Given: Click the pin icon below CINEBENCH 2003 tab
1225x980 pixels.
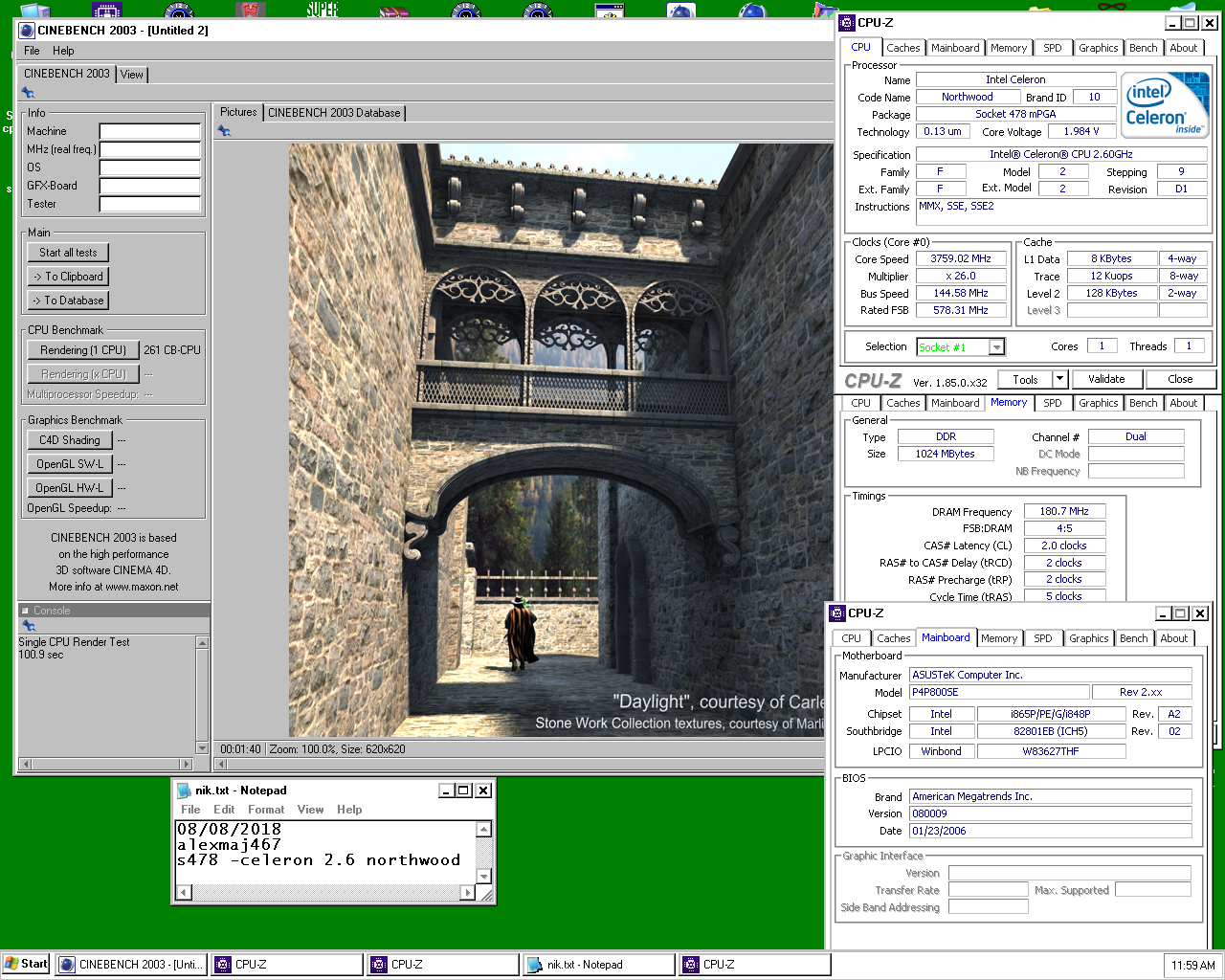Looking at the screenshot, I should [x=28, y=93].
